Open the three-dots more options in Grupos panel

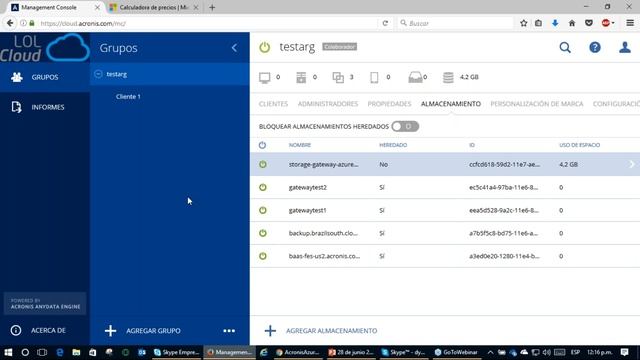(x=229, y=331)
